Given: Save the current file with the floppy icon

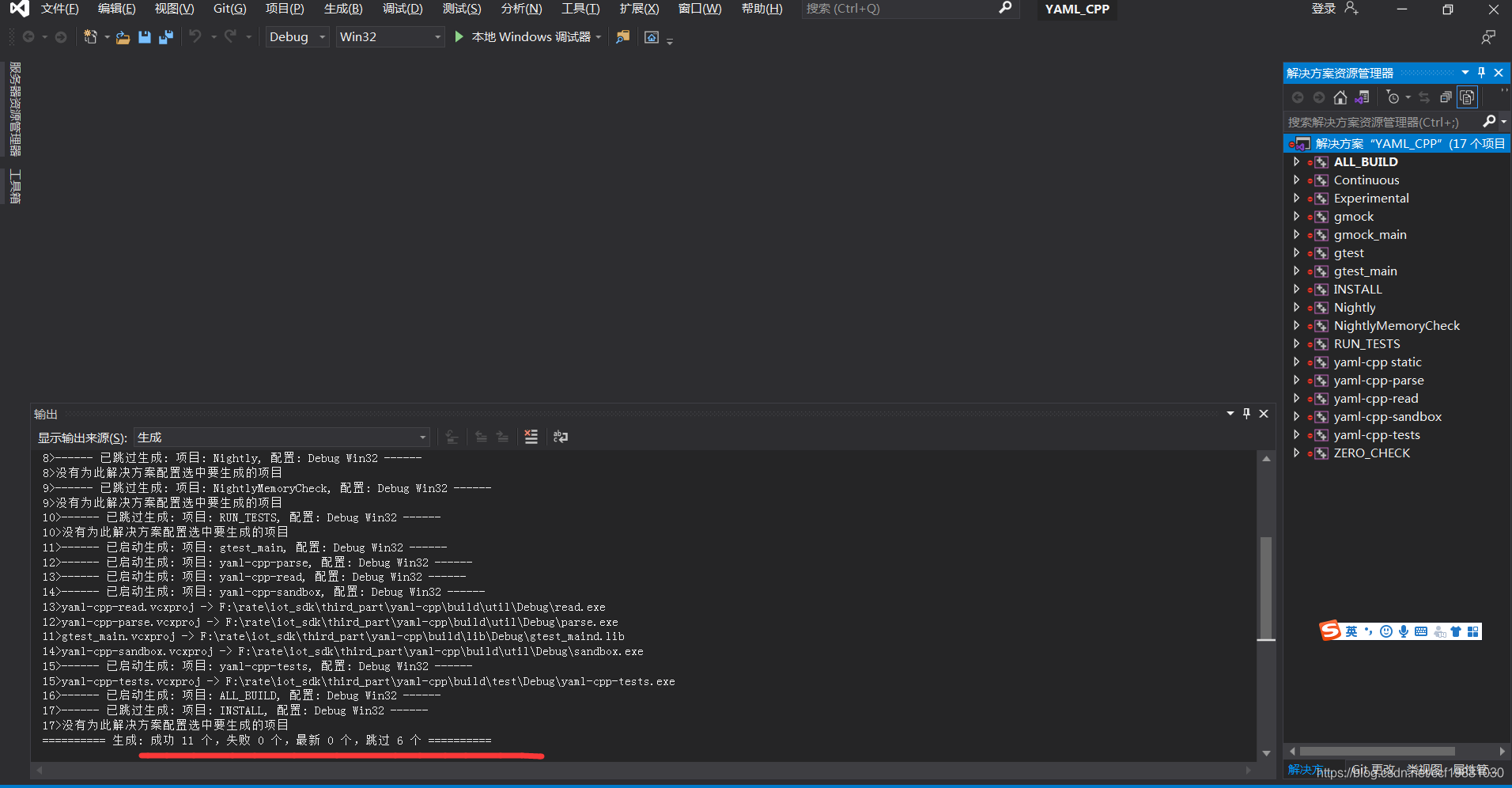Looking at the screenshot, I should pos(145,37).
